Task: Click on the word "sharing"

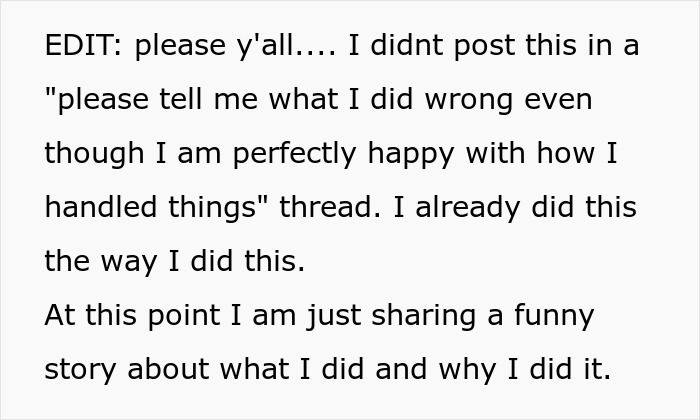Action: pos(424,316)
